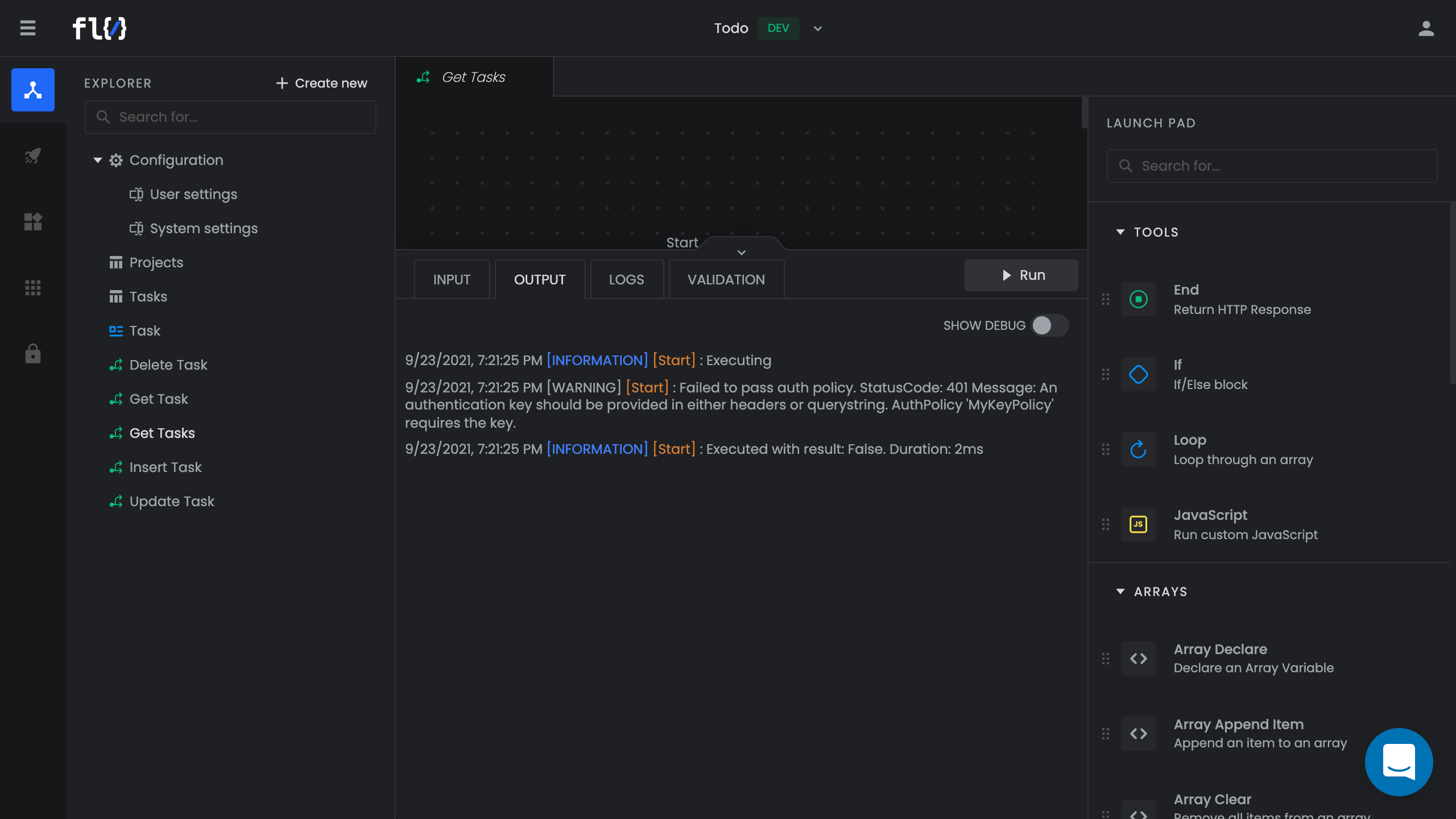Image resolution: width=1456 pixels, height=819 pixels.
Task: Click the WARNING log entry text
Action: 731,405
